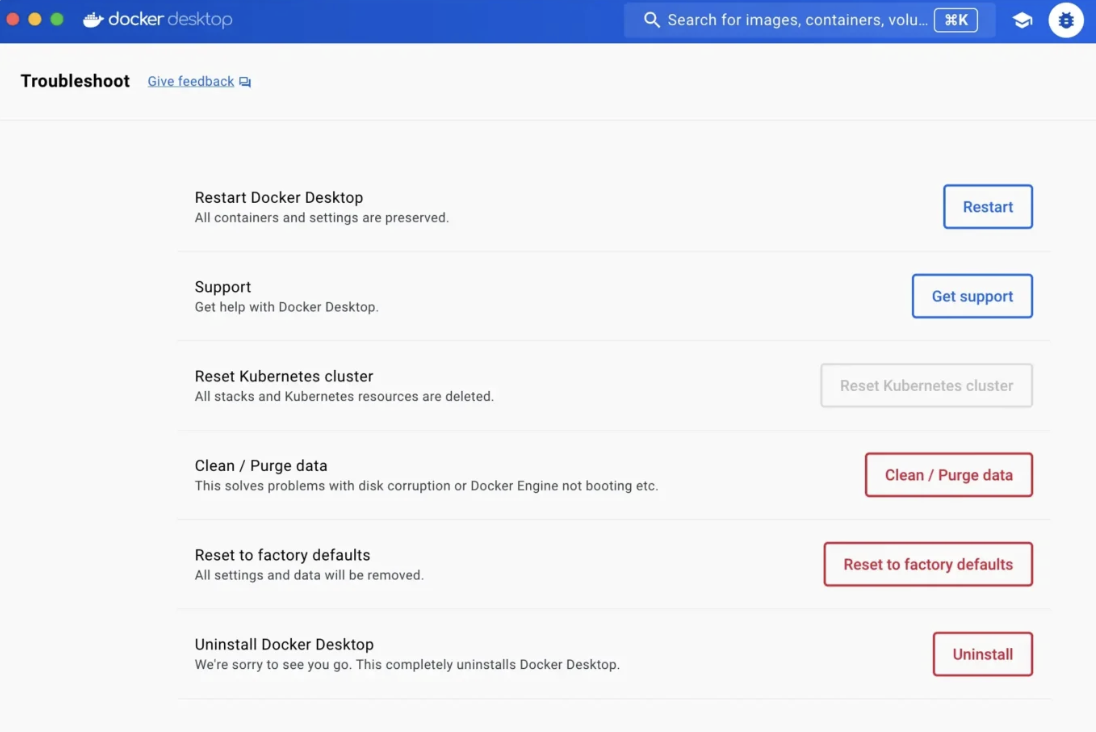1096x732 pixels.
Task: Click the feedback speech bubble icon
Action: click(245, 82)
